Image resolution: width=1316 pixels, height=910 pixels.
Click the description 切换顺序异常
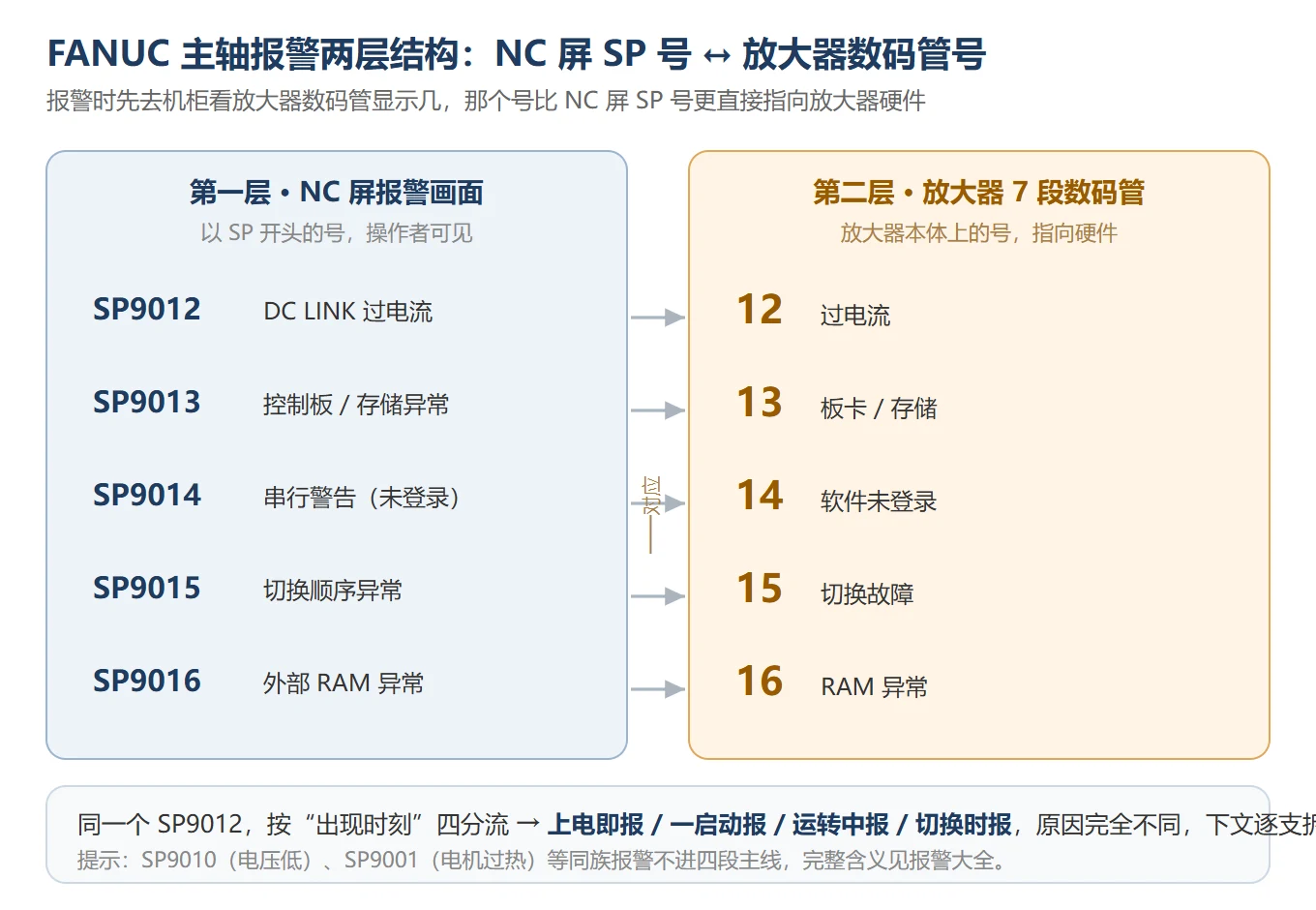point(333,591)
